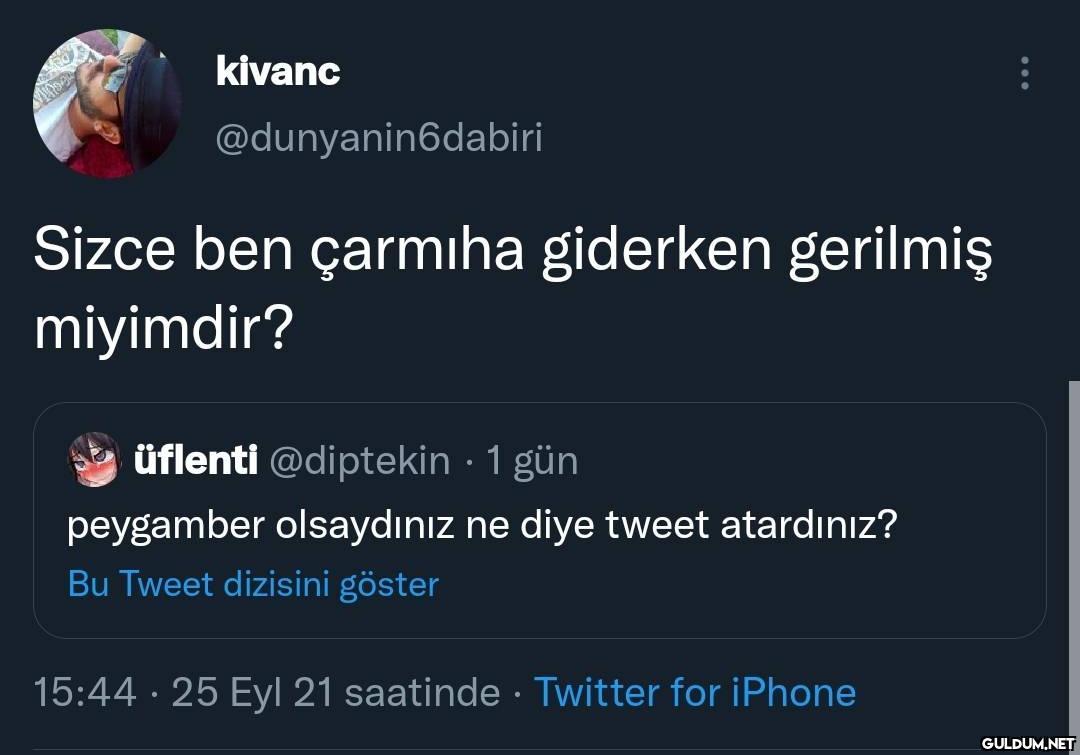Open the "Twitter for iPhone" source link
This screenshot has width=1080, height=755.
point(695,692)
